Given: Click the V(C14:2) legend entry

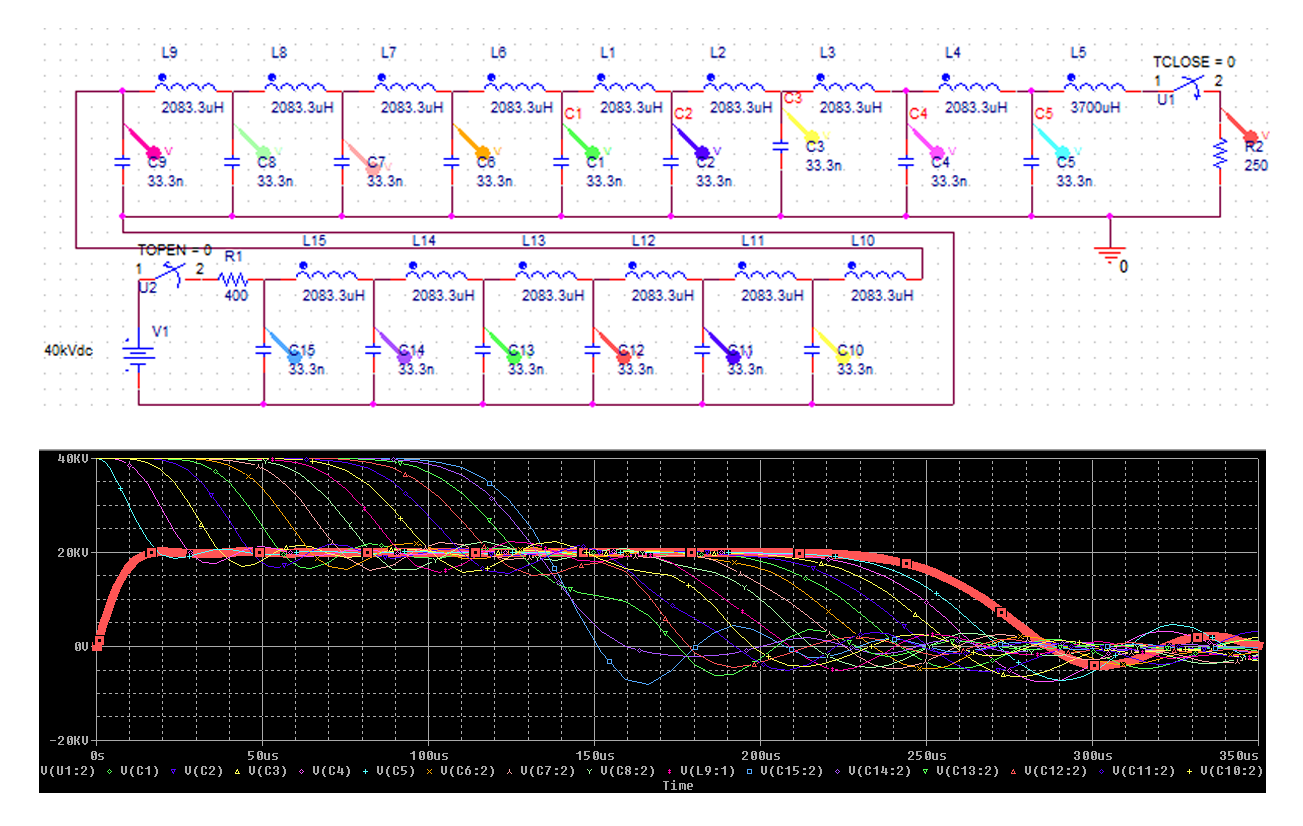Looking at the screenshot, I should pyautogui.click(x=878, y=771).
